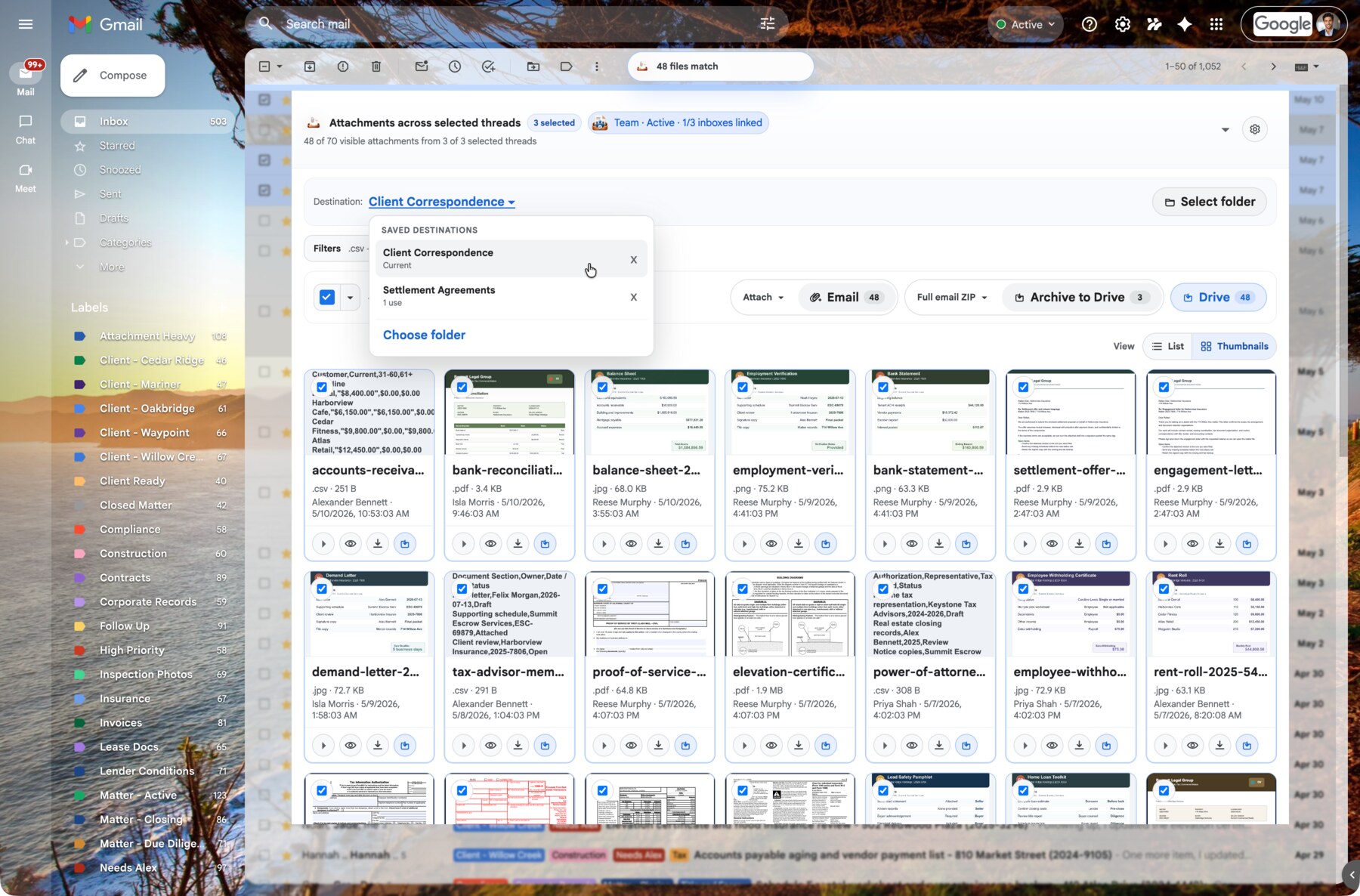Download bank-reconciliation pdf file
This screenshot has width=1360, height=896.
518,544
